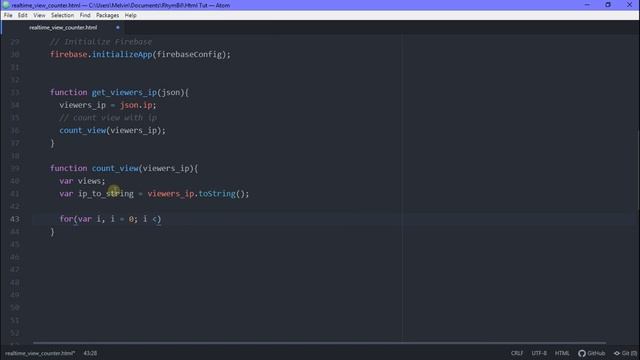Minimize the Atom window

[x=587, y=5]
